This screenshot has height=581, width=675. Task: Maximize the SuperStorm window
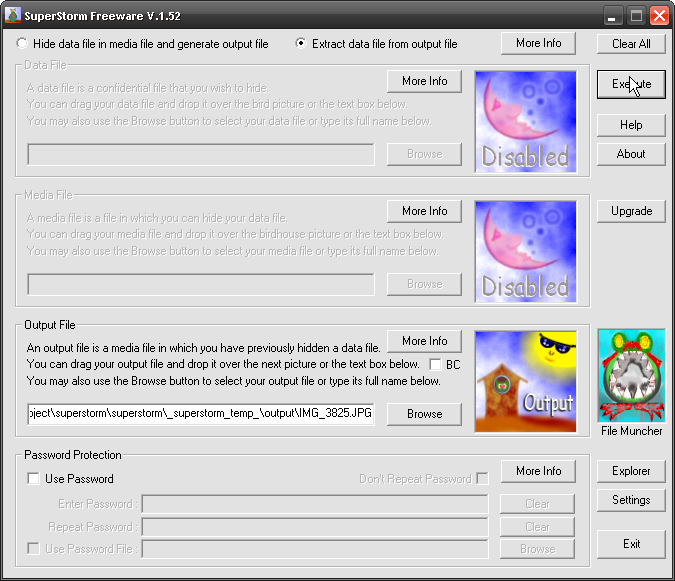(x=636, y=16)
